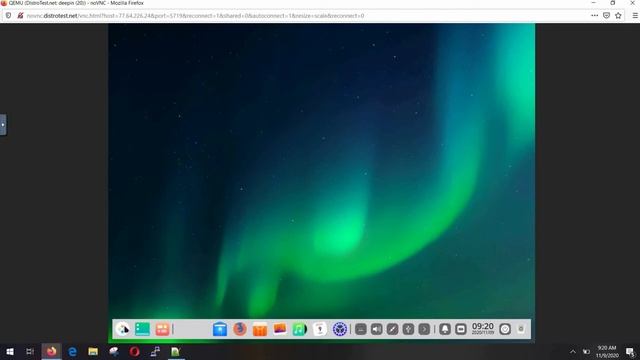The image size is (640, 360).
Task: Open Task View on the Windows taskbar
Action: [30, 351]
